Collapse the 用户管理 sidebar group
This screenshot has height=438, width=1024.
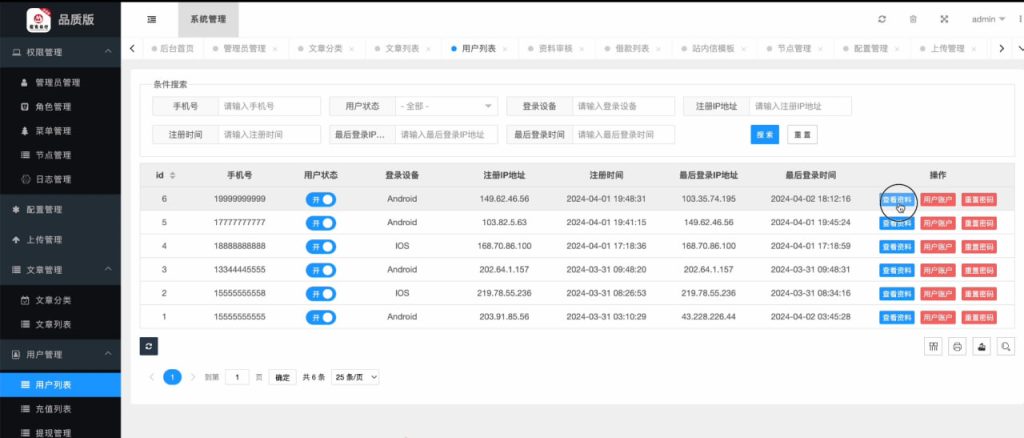[60, 354]
